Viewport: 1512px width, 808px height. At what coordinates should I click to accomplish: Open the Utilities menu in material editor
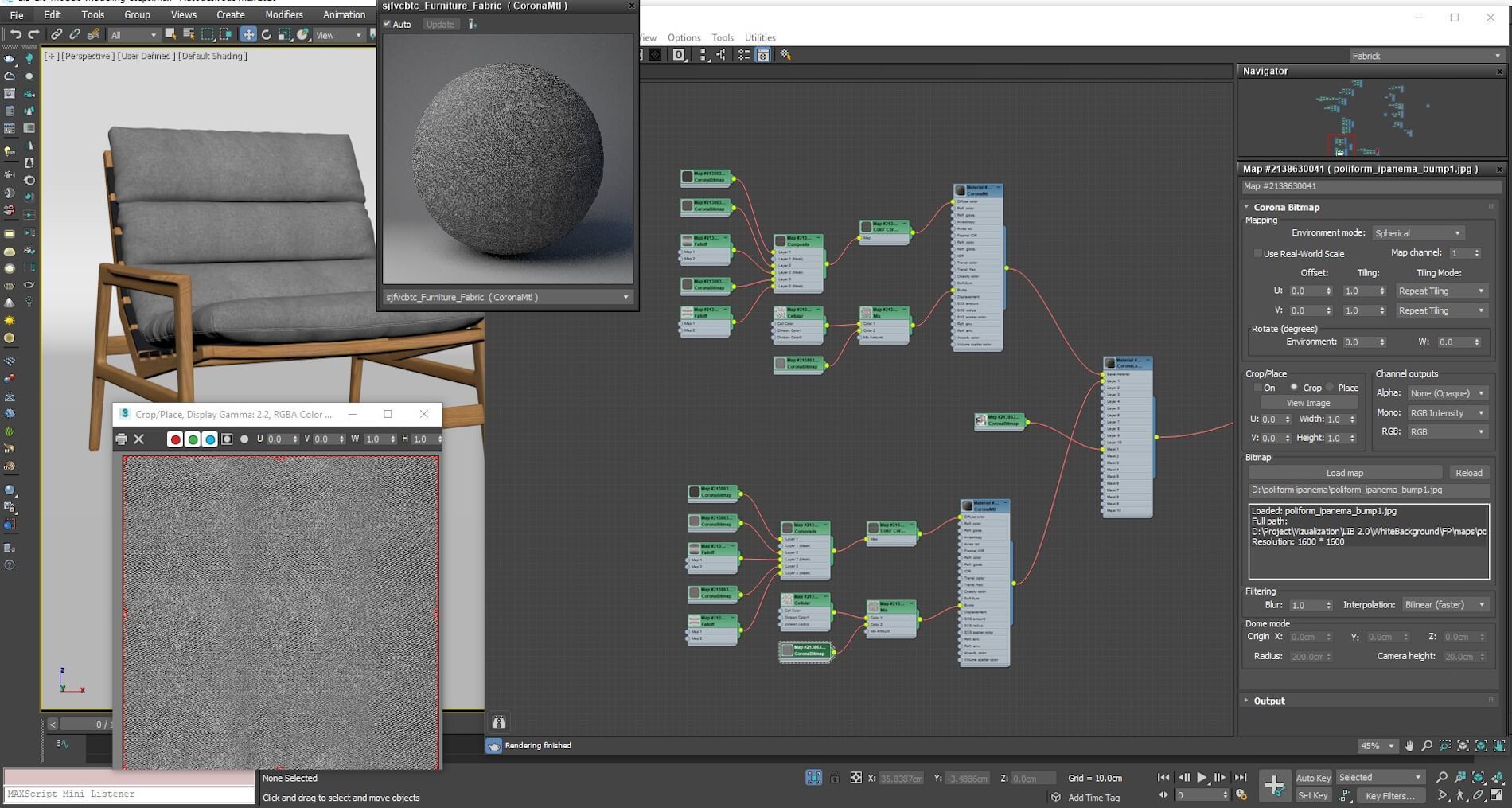pos(759,37)
